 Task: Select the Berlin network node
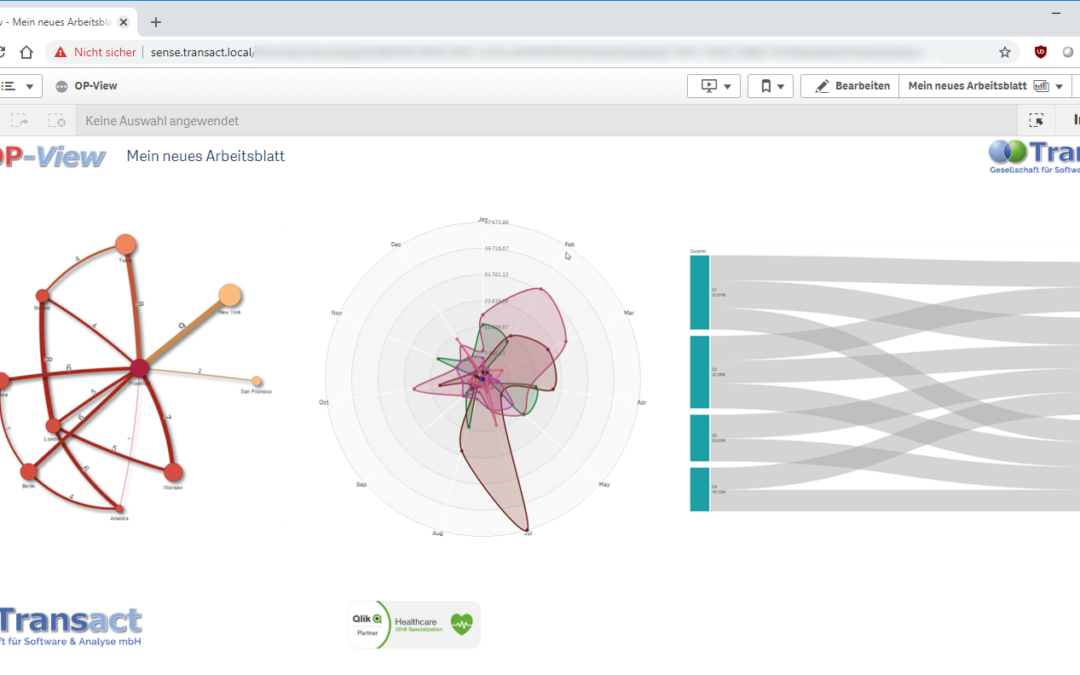tap(28, 472)
